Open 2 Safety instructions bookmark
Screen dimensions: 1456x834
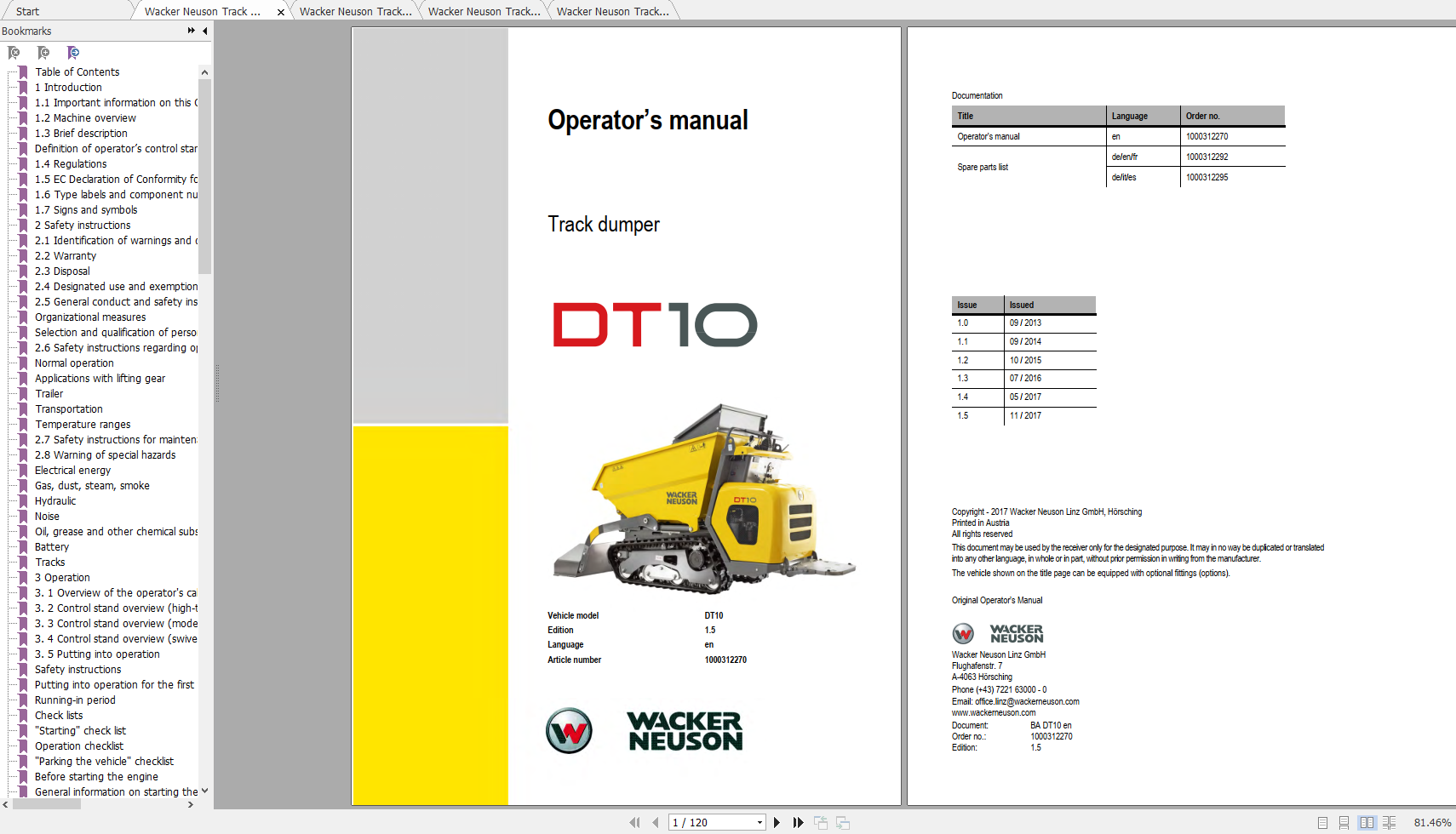pos(83,226)
